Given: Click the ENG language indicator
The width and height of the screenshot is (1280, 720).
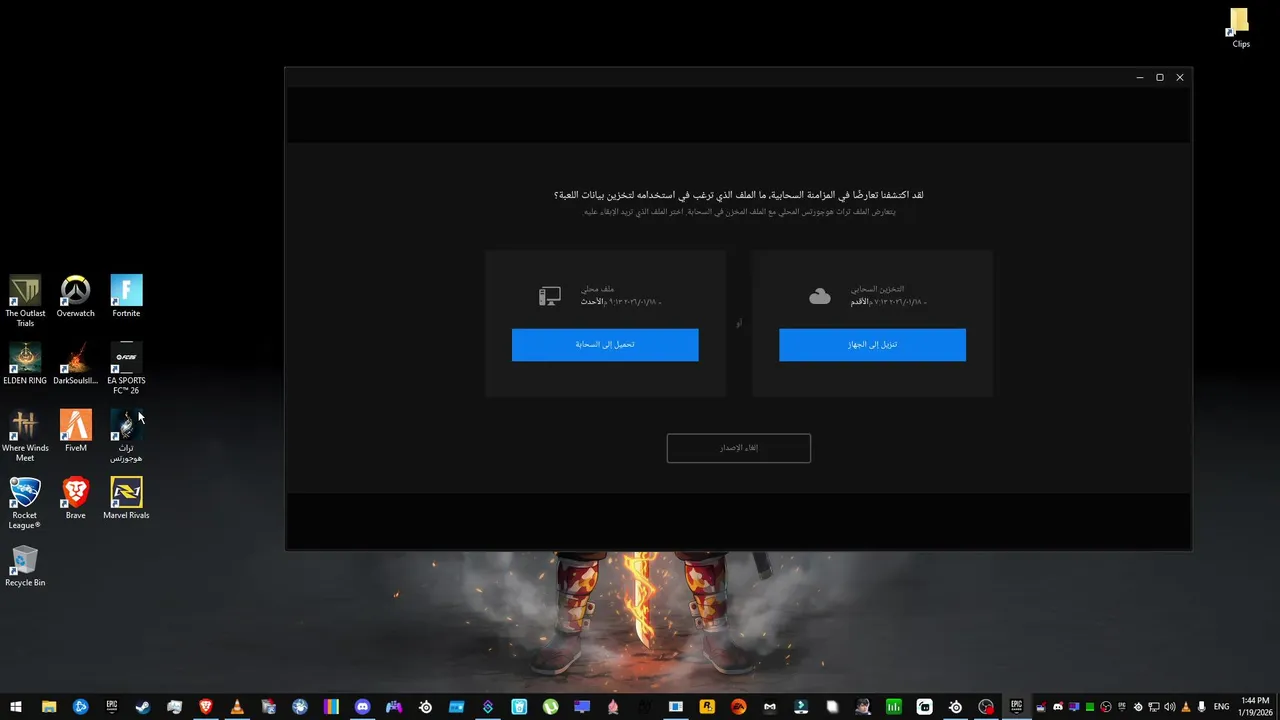Looking at the screenshot, I should [x=1221, y=707].
